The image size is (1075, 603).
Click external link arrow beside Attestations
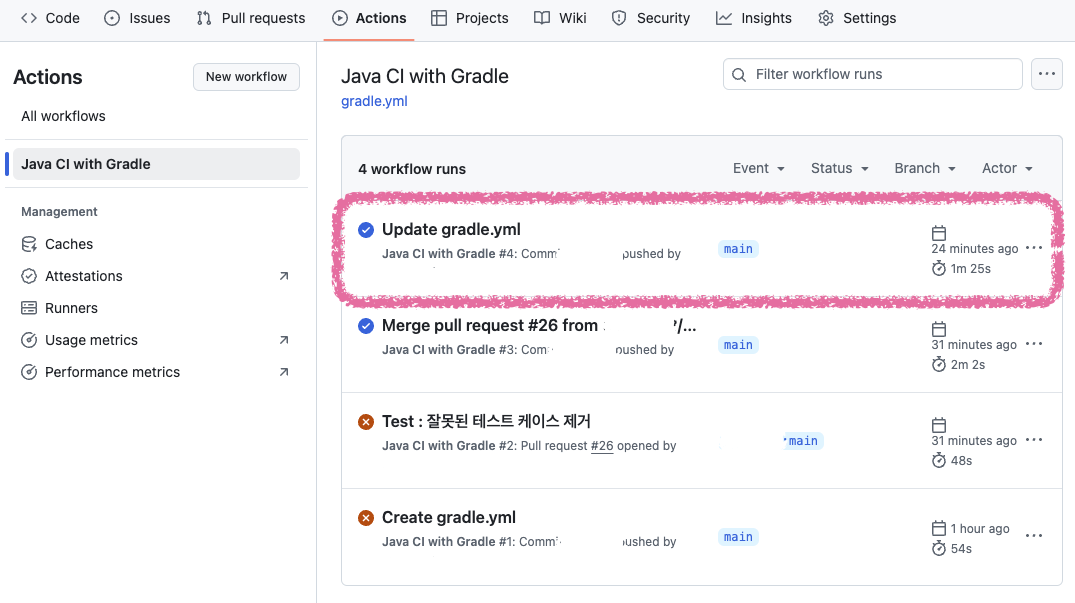coord(284,276)
